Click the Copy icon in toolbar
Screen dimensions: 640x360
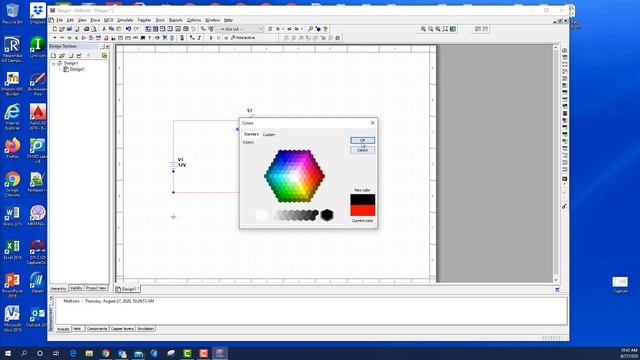(111, 29)
